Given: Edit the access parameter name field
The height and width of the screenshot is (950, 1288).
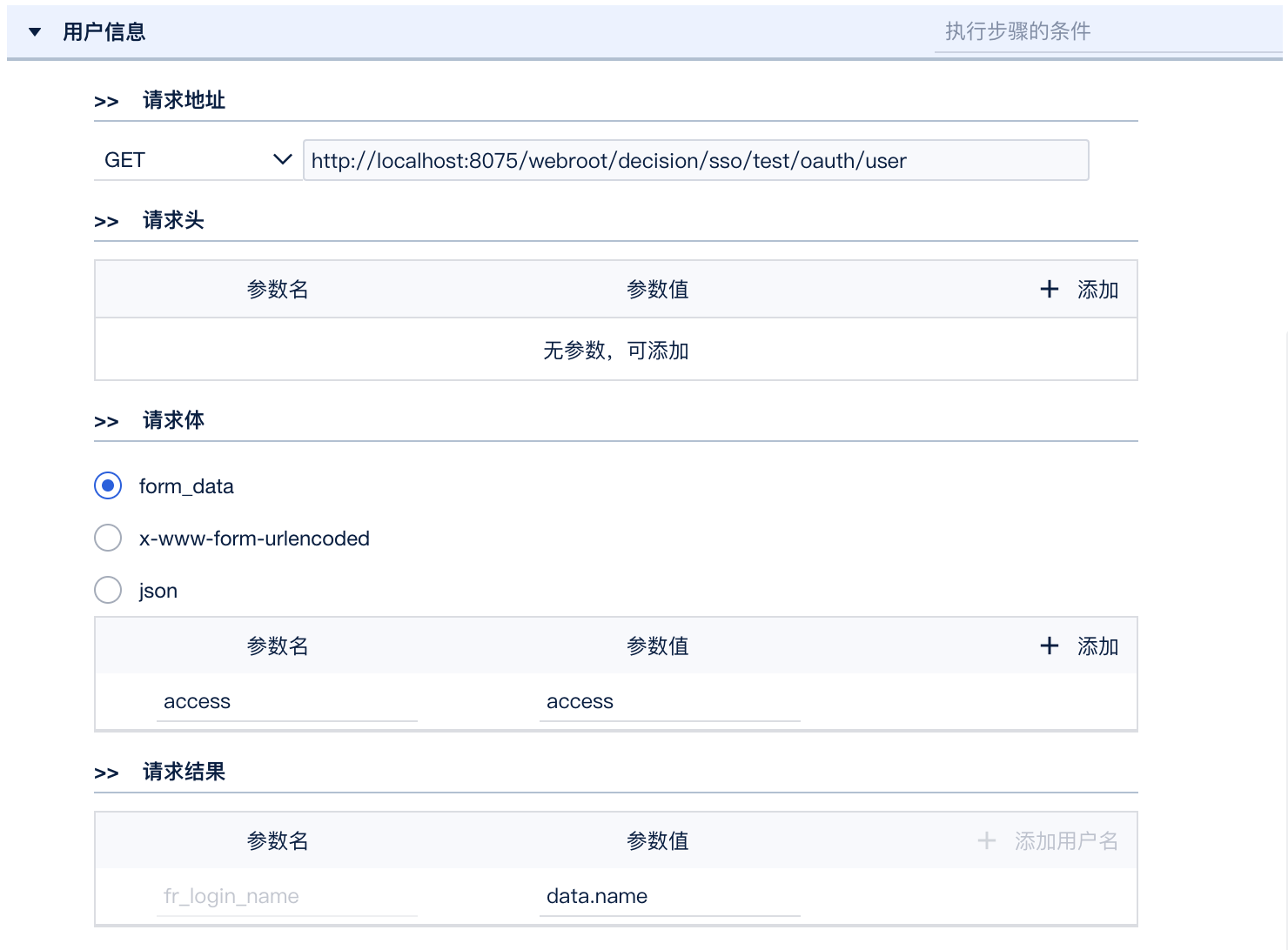Looking at the screenshot, I should click(287, 702).
